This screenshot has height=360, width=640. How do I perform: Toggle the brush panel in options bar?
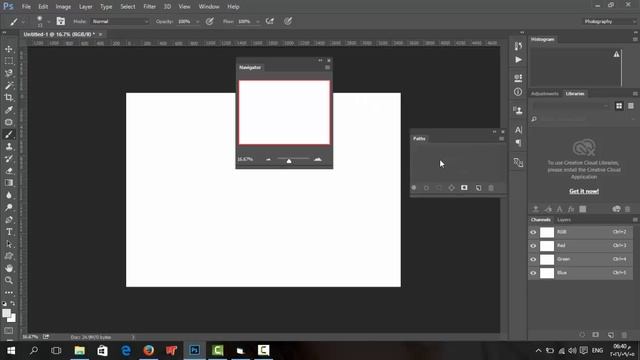tap(60, 21)
